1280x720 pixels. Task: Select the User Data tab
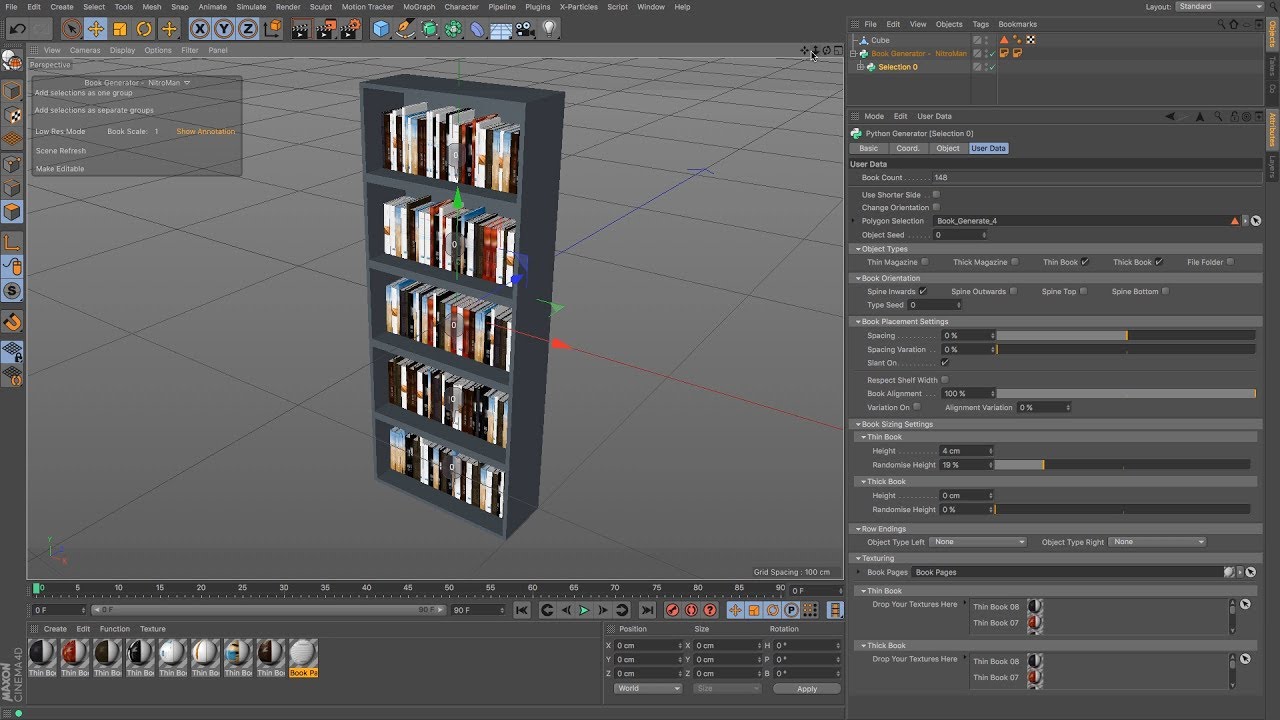(989, 148)
